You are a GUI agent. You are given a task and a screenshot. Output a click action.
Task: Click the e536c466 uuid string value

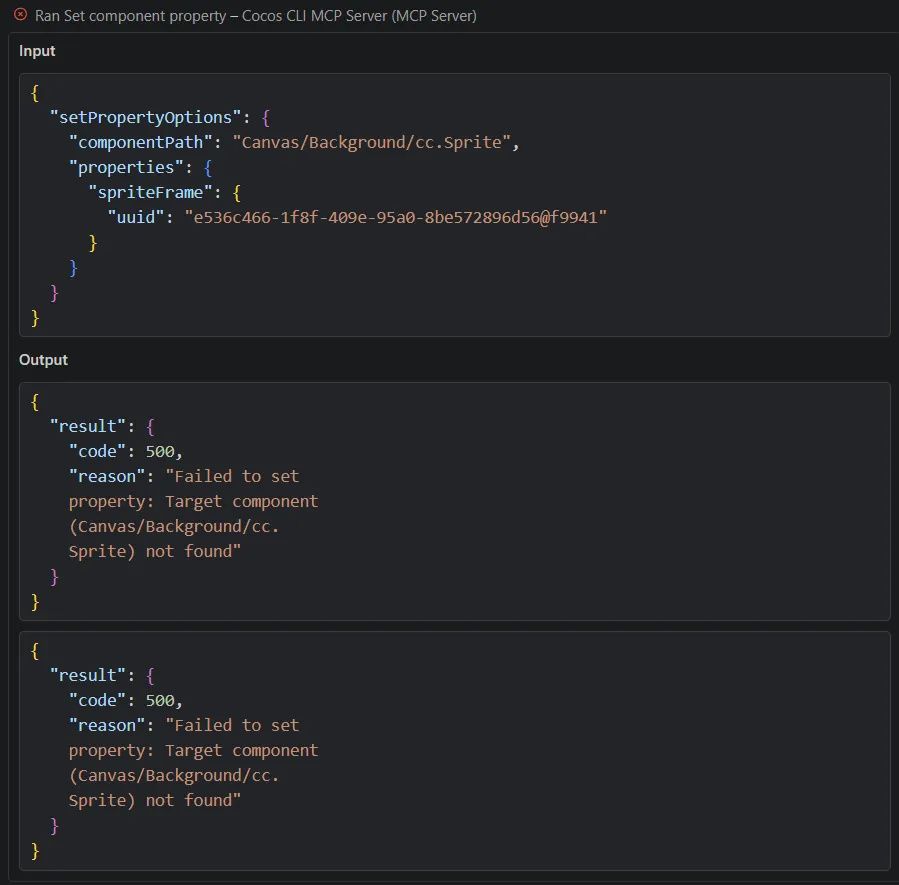[395, 217]
